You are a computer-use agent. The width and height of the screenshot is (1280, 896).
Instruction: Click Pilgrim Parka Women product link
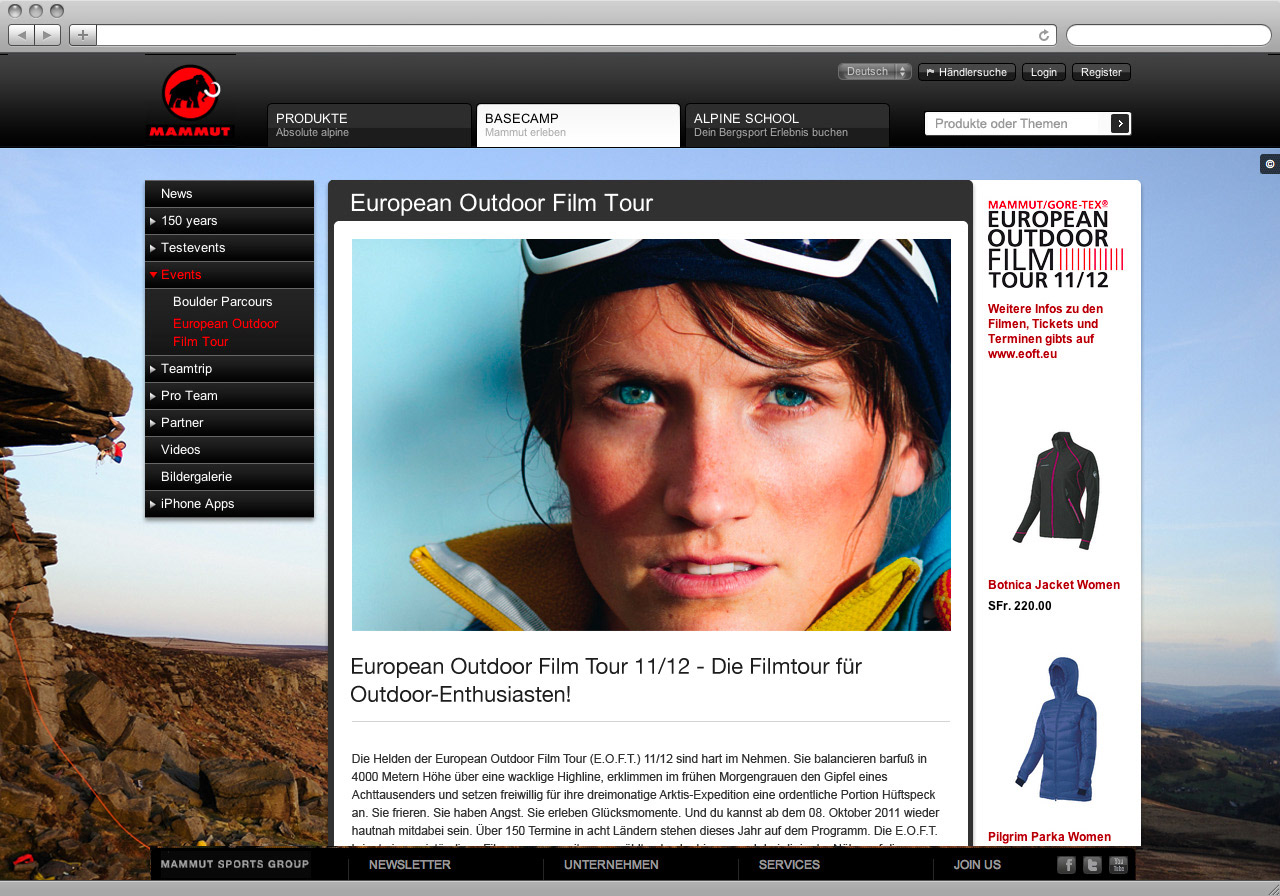pos(1049,837)
